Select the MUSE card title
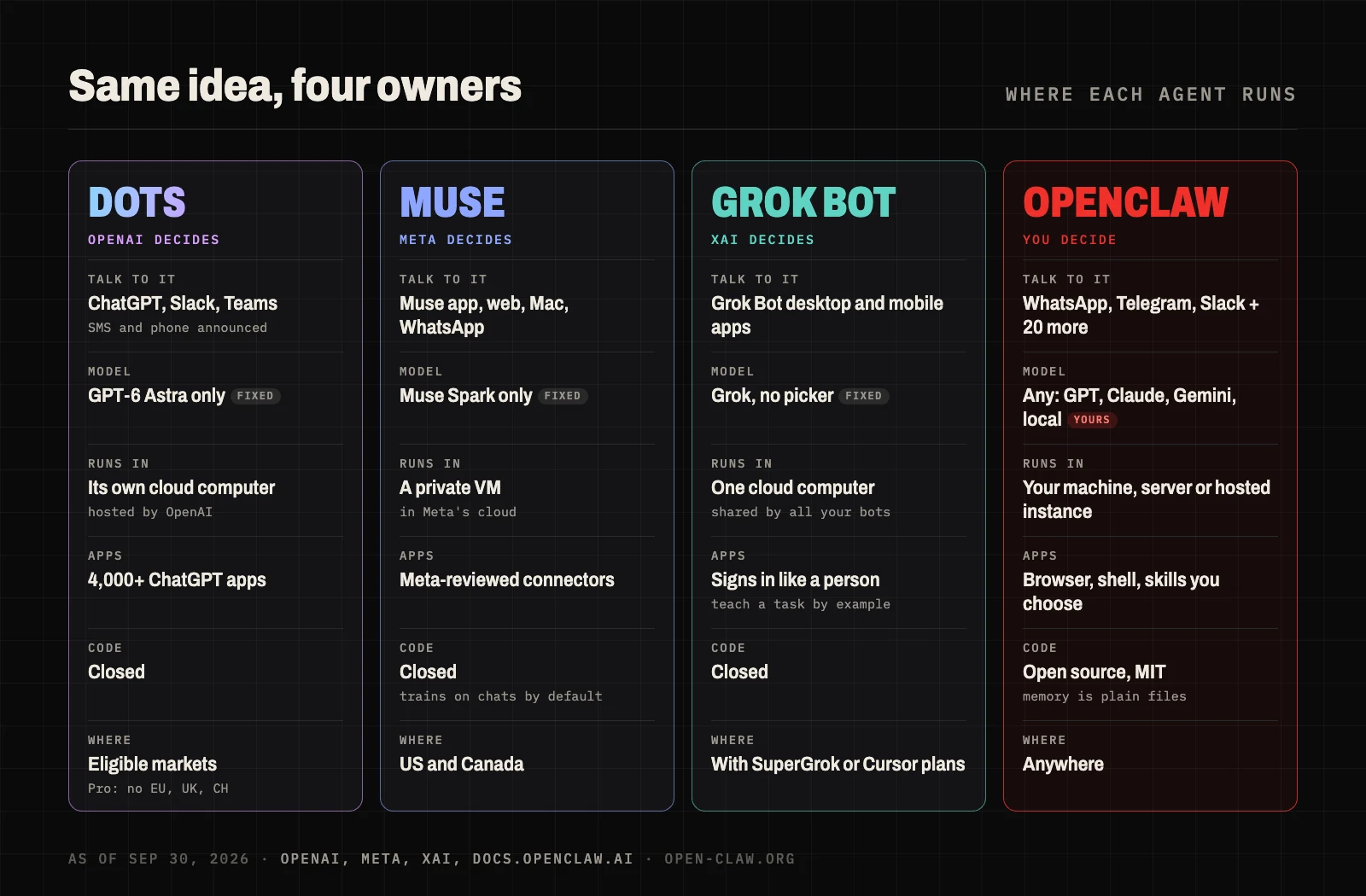 (452, 202)
